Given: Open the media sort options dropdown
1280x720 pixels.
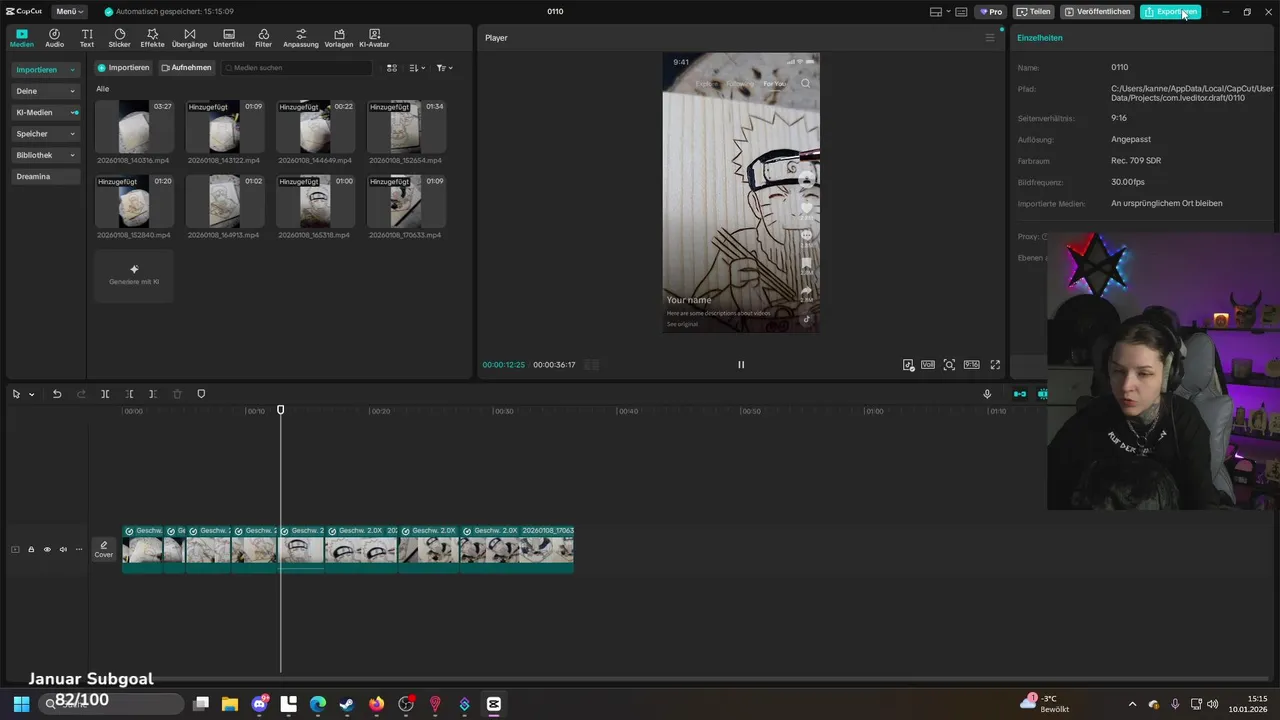Looking at the screenshot, I should pos(417,68).
